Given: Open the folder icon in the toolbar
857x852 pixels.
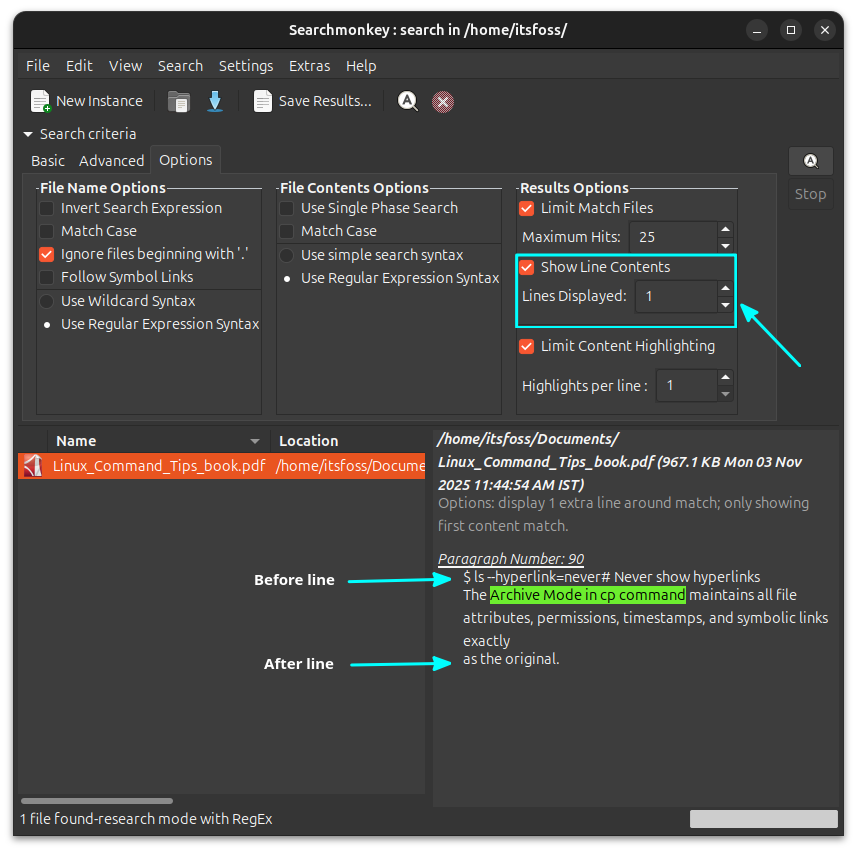Looking at the screenshot, I should (179, 100).
